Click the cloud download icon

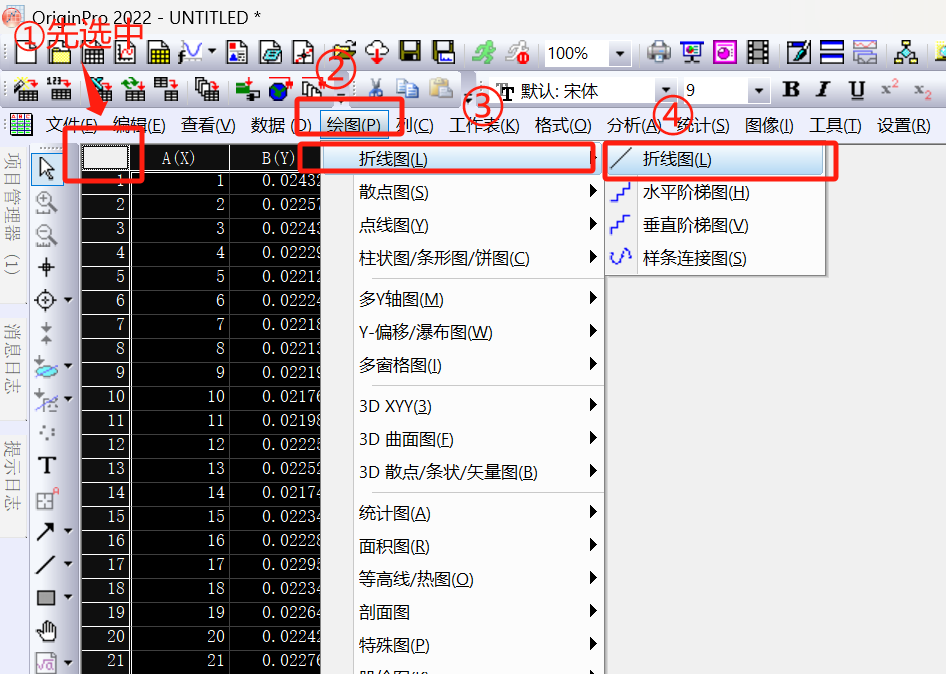pos(378,52)
